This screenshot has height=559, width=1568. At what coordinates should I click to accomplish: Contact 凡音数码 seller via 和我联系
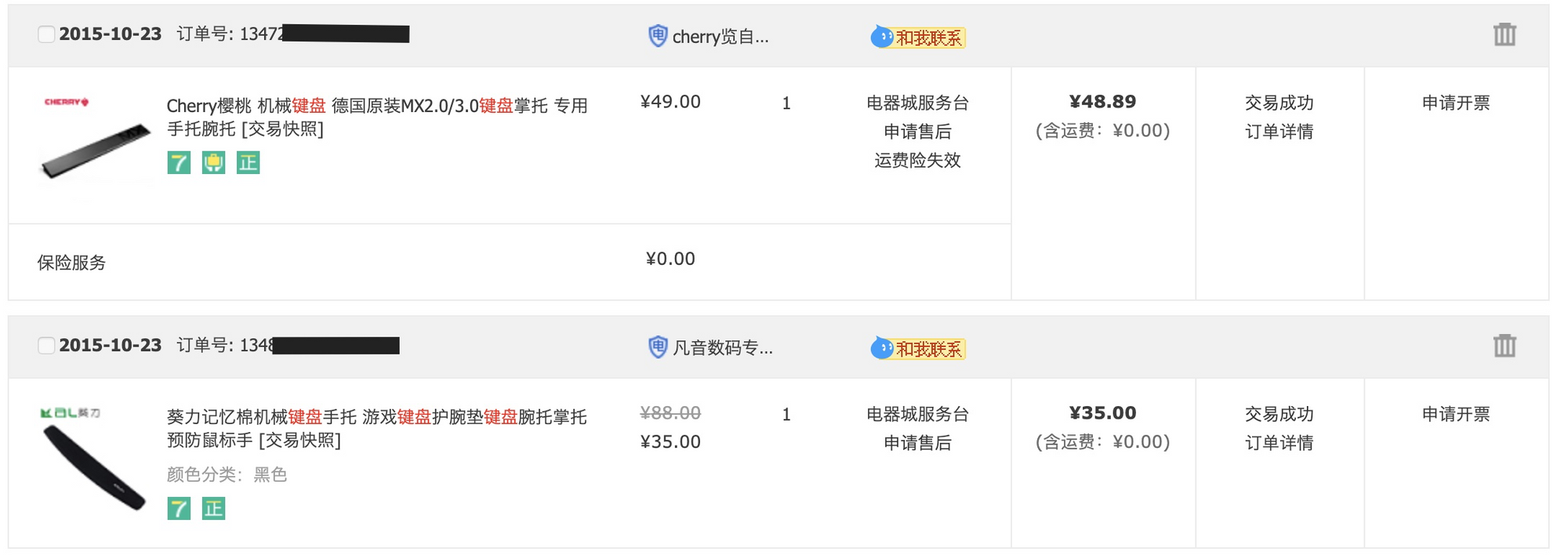click(x=917, y=348)
